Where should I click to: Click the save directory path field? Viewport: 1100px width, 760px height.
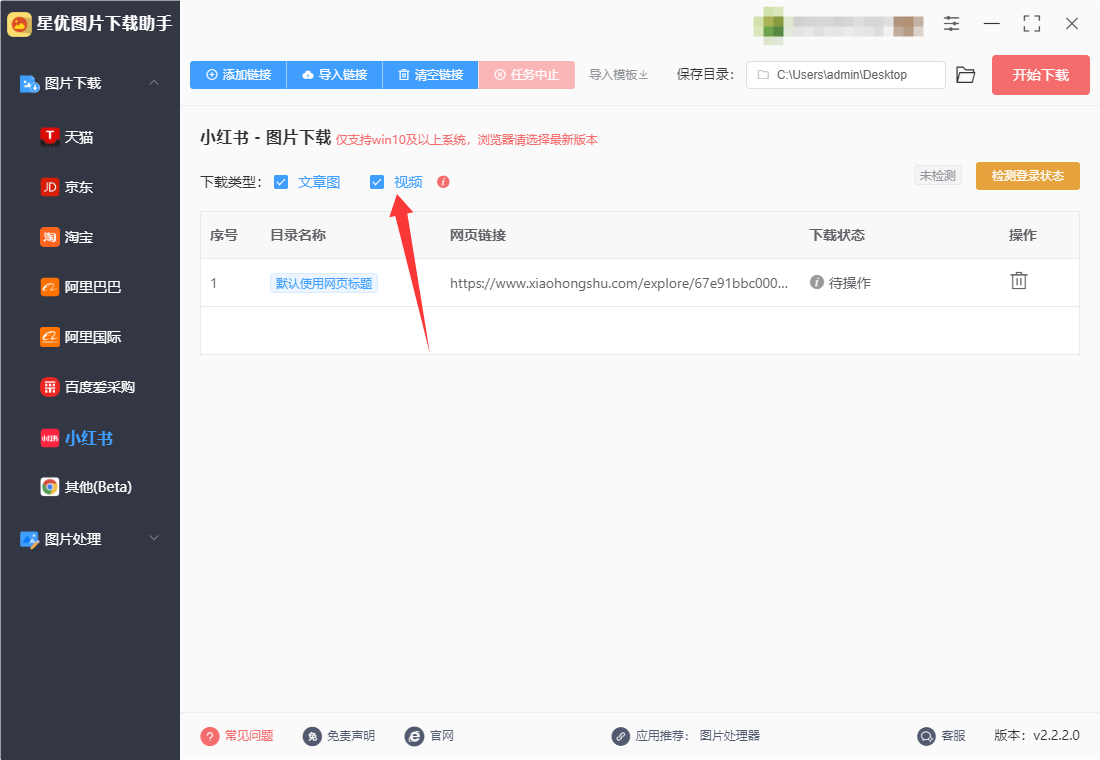pos(845,75)
